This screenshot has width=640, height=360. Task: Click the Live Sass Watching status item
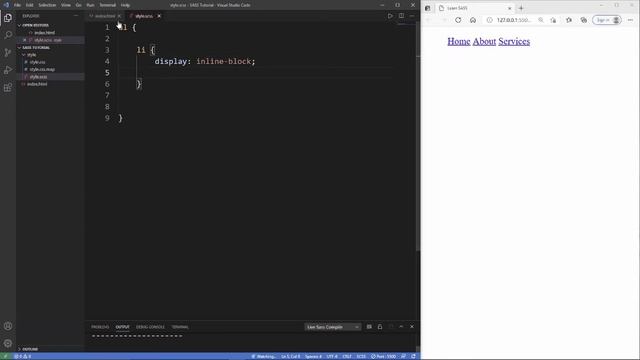[x=263, y=356]
